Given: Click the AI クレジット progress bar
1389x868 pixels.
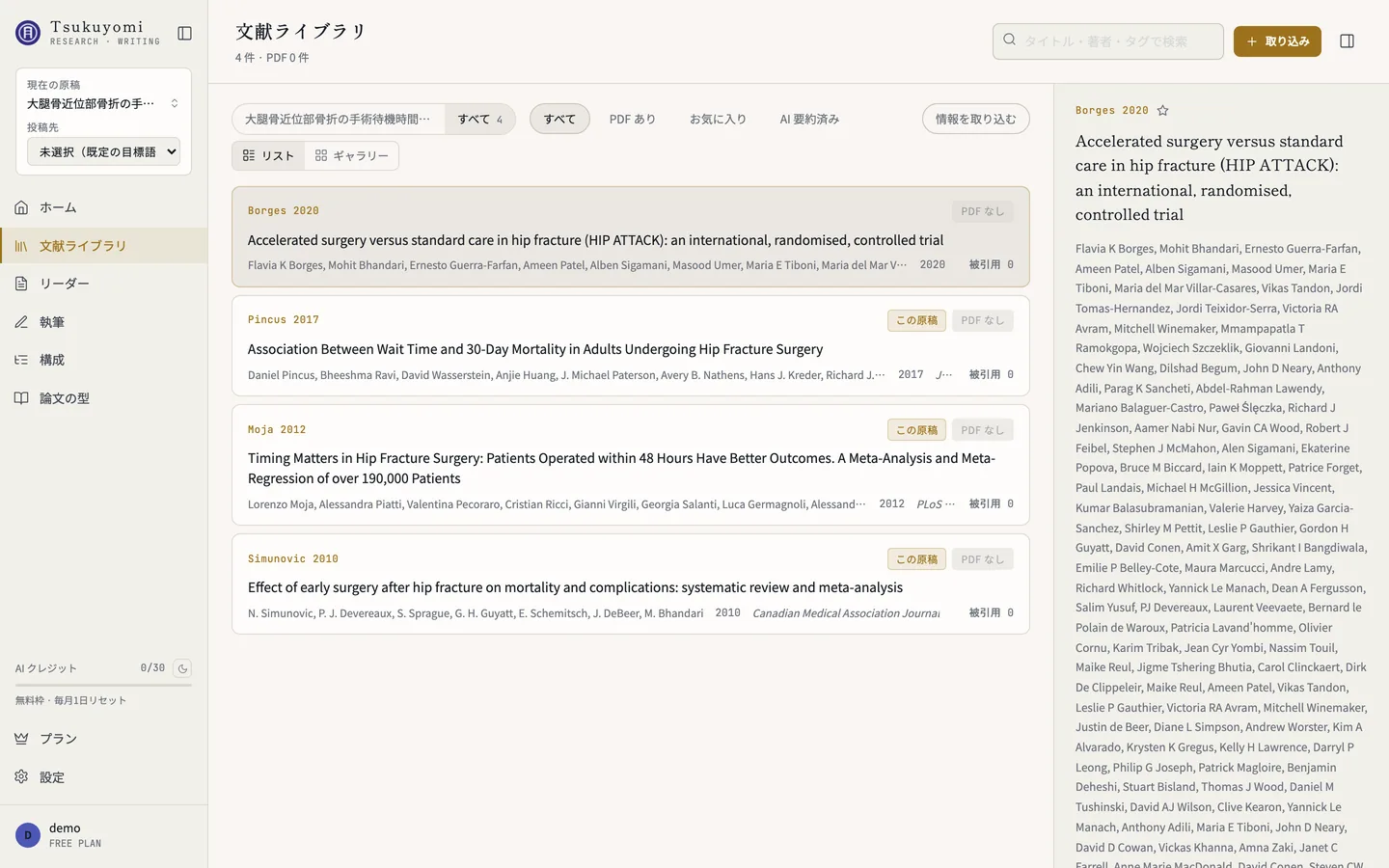Looking at the screenshot, I should (x=104, y=685).
